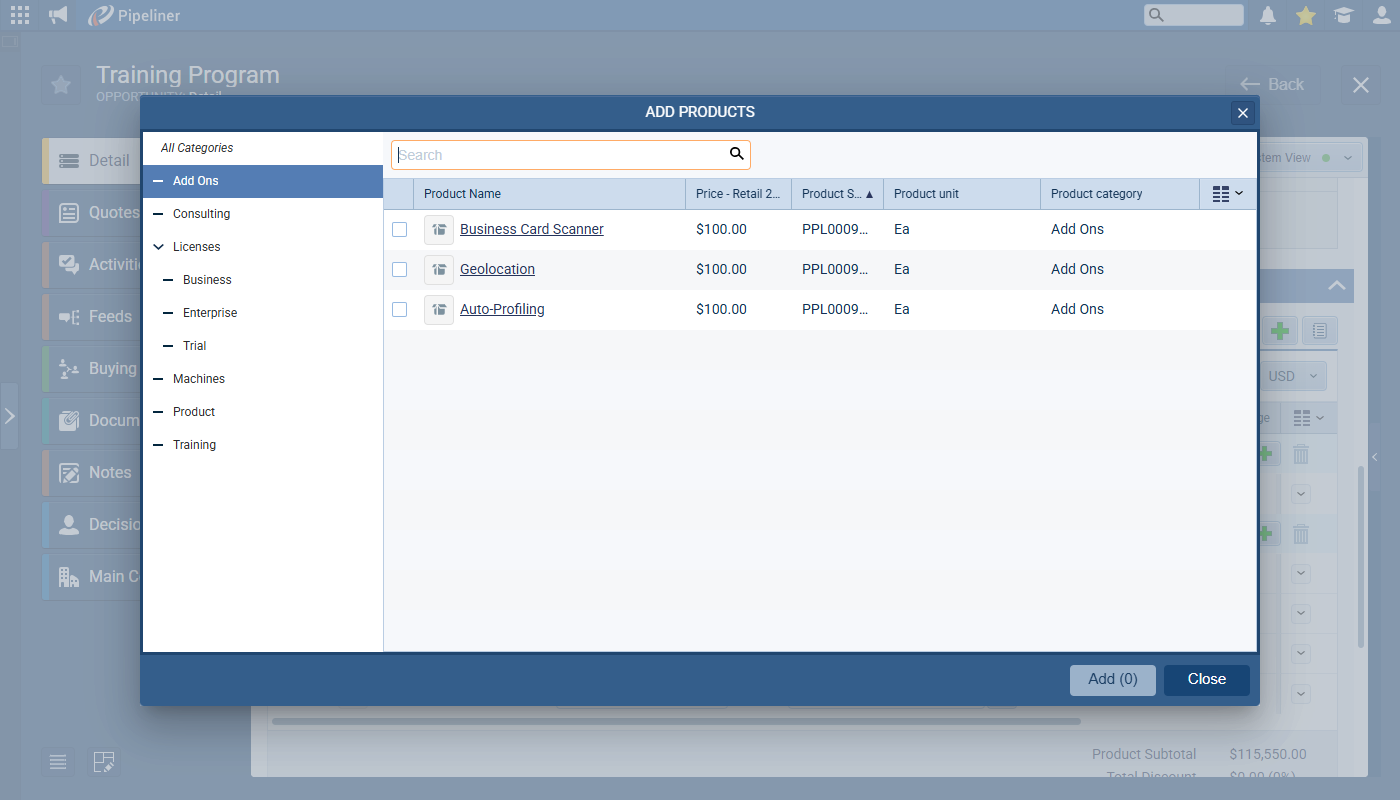
Task: Sort by the Product S... column header
Action: click(x=836, y=194)
